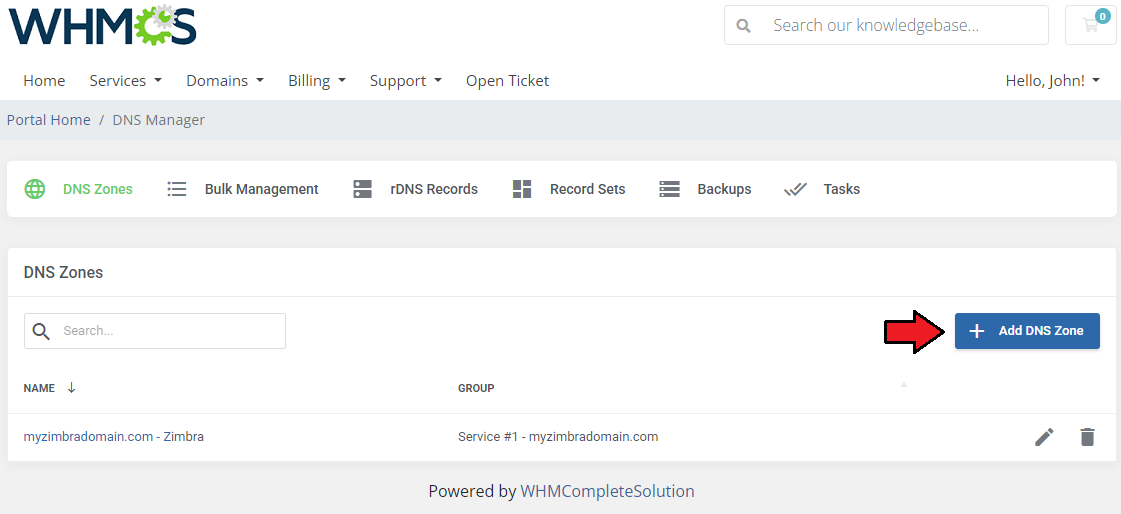Go to Home in navigation bar
Viewport: 1121px width, 514px height.
[x=44, y=81]
